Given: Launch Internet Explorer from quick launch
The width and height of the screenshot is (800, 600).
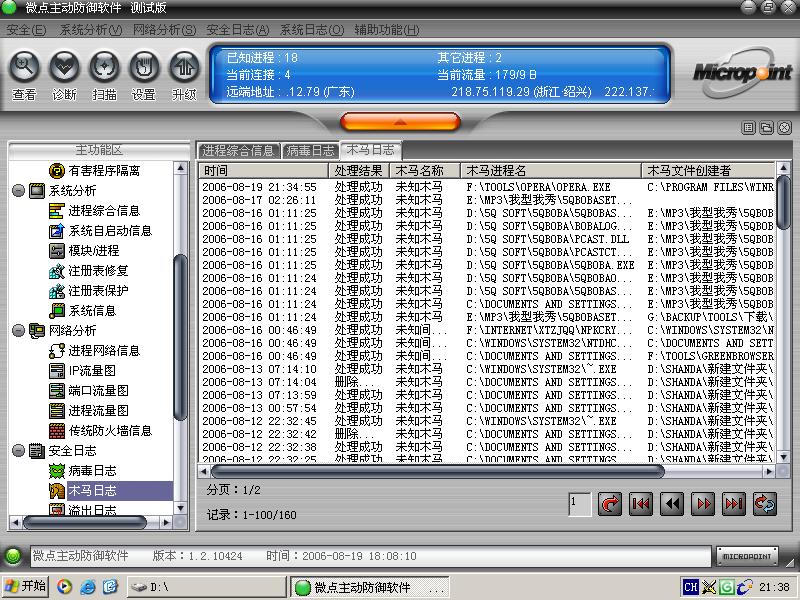Looking at the screenshot, I should (x=87, y=587).
